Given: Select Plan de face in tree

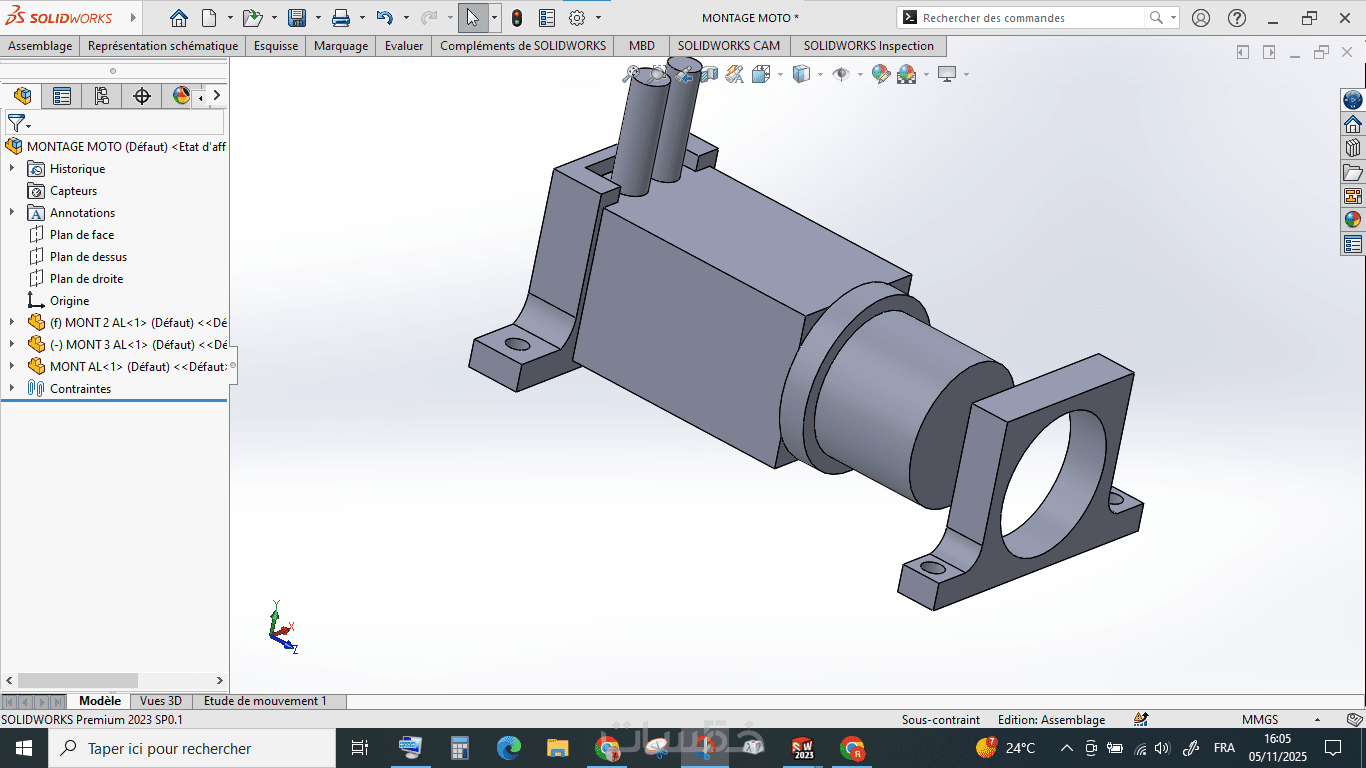Looking at the screenshot, I should [82, 235].
